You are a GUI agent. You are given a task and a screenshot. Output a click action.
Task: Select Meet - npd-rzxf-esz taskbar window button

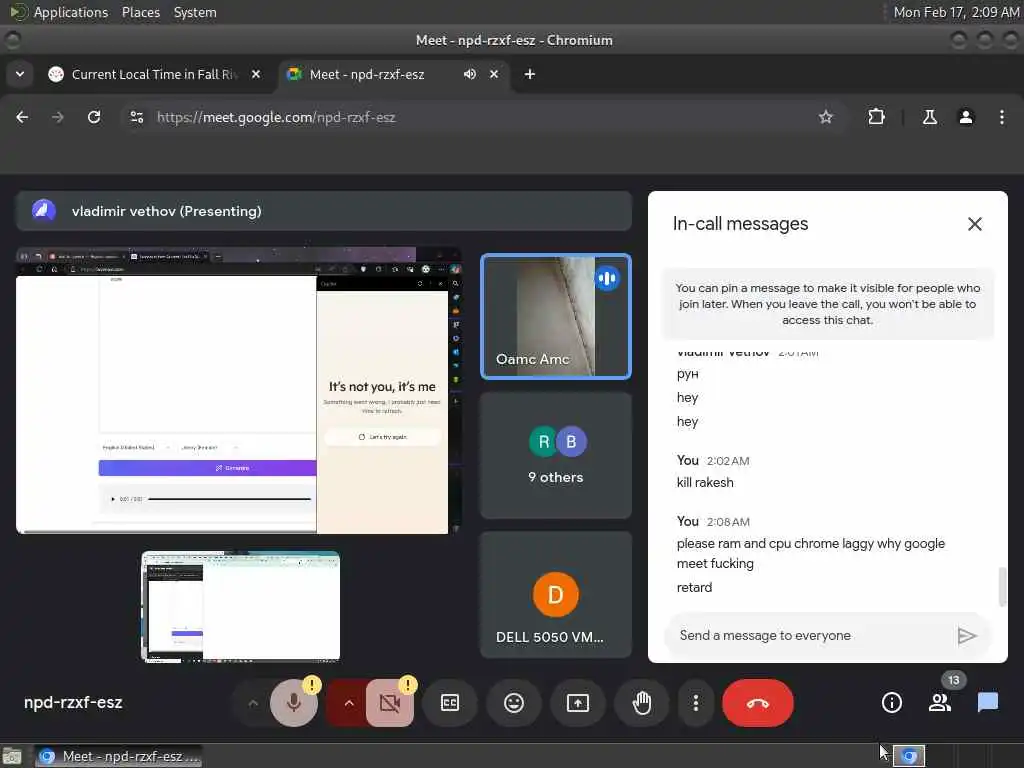click(x=118, y=756)
